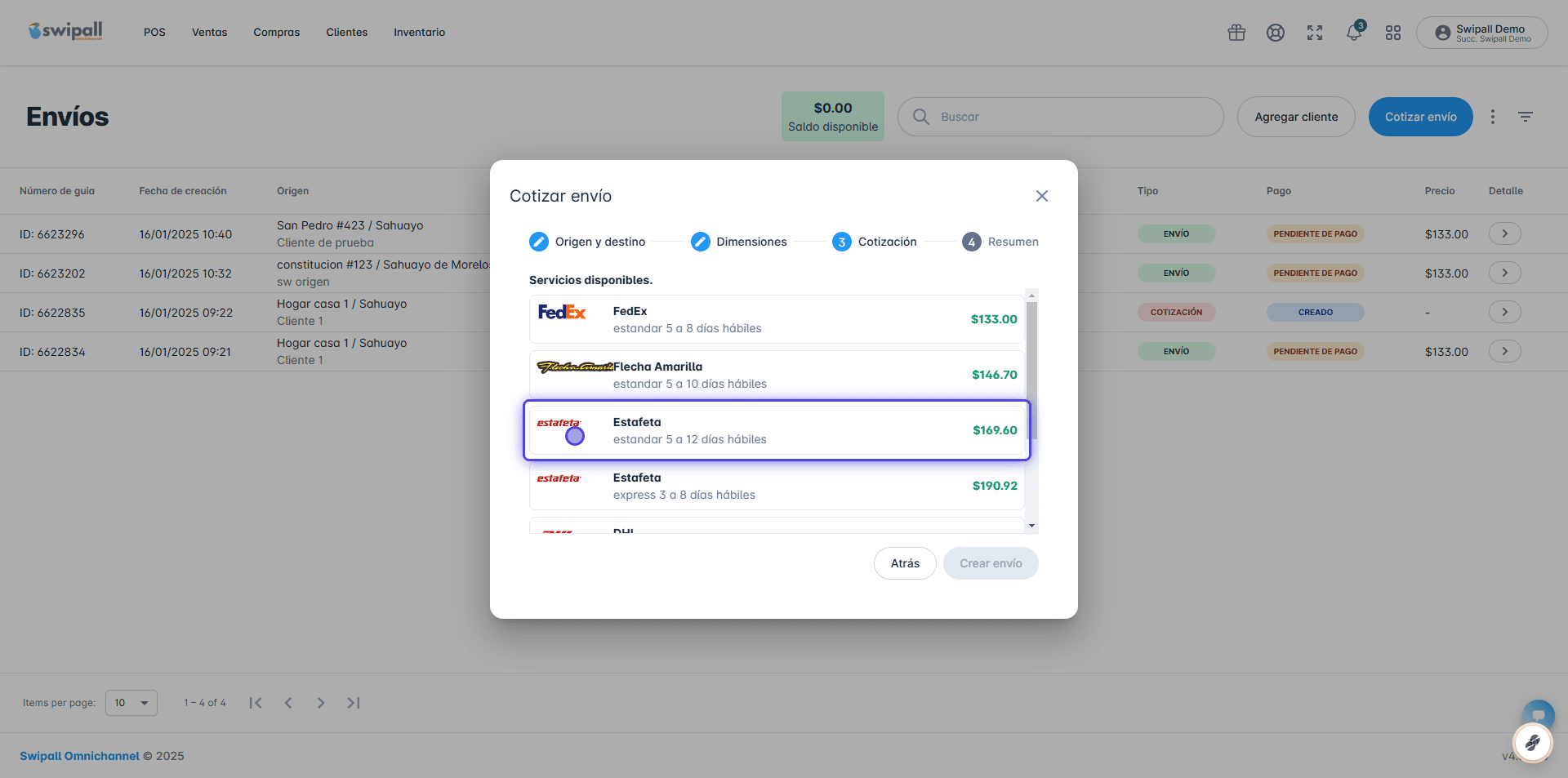Focus the Buscar search field
Image resolution: width=1568 pixels, height=778 pixels.
point(1061,117)
